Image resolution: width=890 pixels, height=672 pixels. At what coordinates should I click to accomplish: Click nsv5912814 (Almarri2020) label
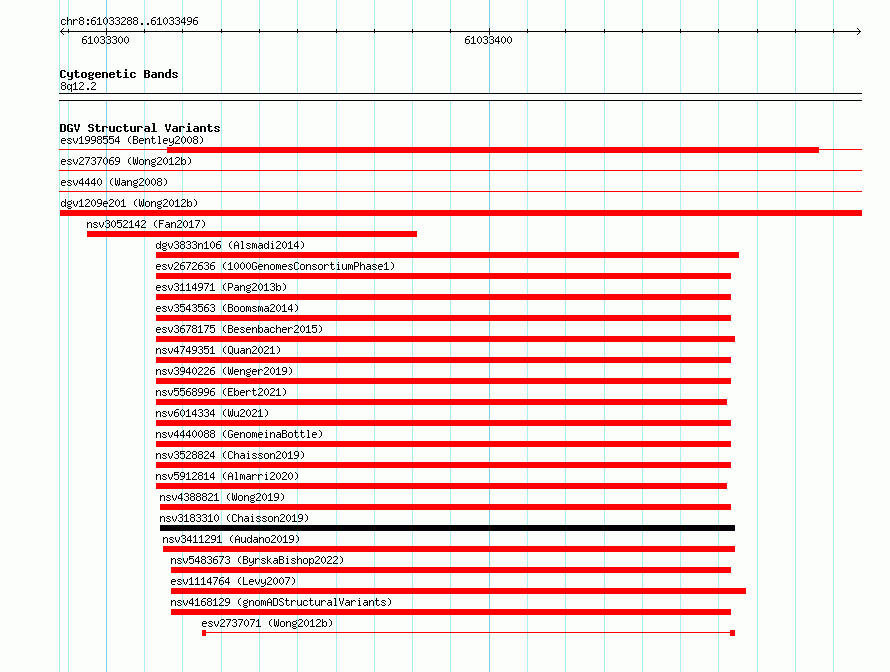227,476
